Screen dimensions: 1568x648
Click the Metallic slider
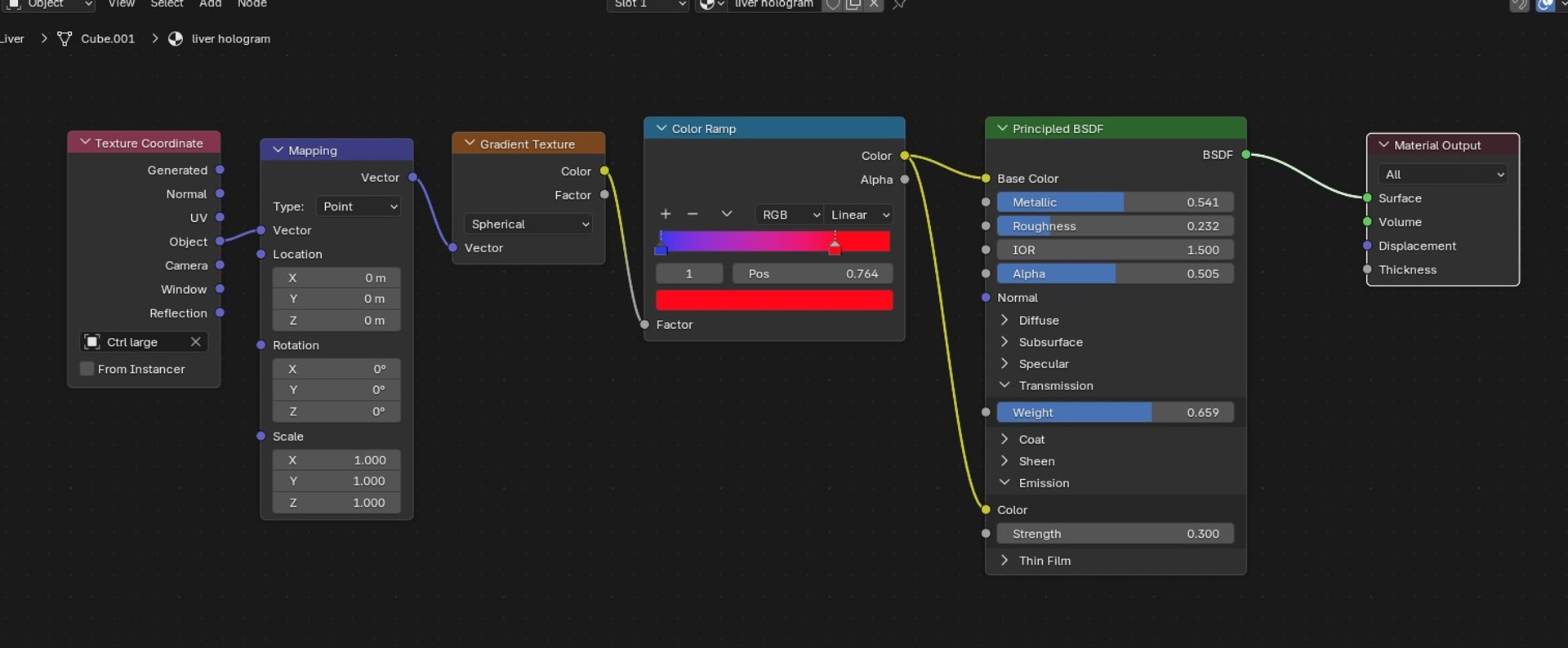pyautogui.click(x=1116, y=202)
